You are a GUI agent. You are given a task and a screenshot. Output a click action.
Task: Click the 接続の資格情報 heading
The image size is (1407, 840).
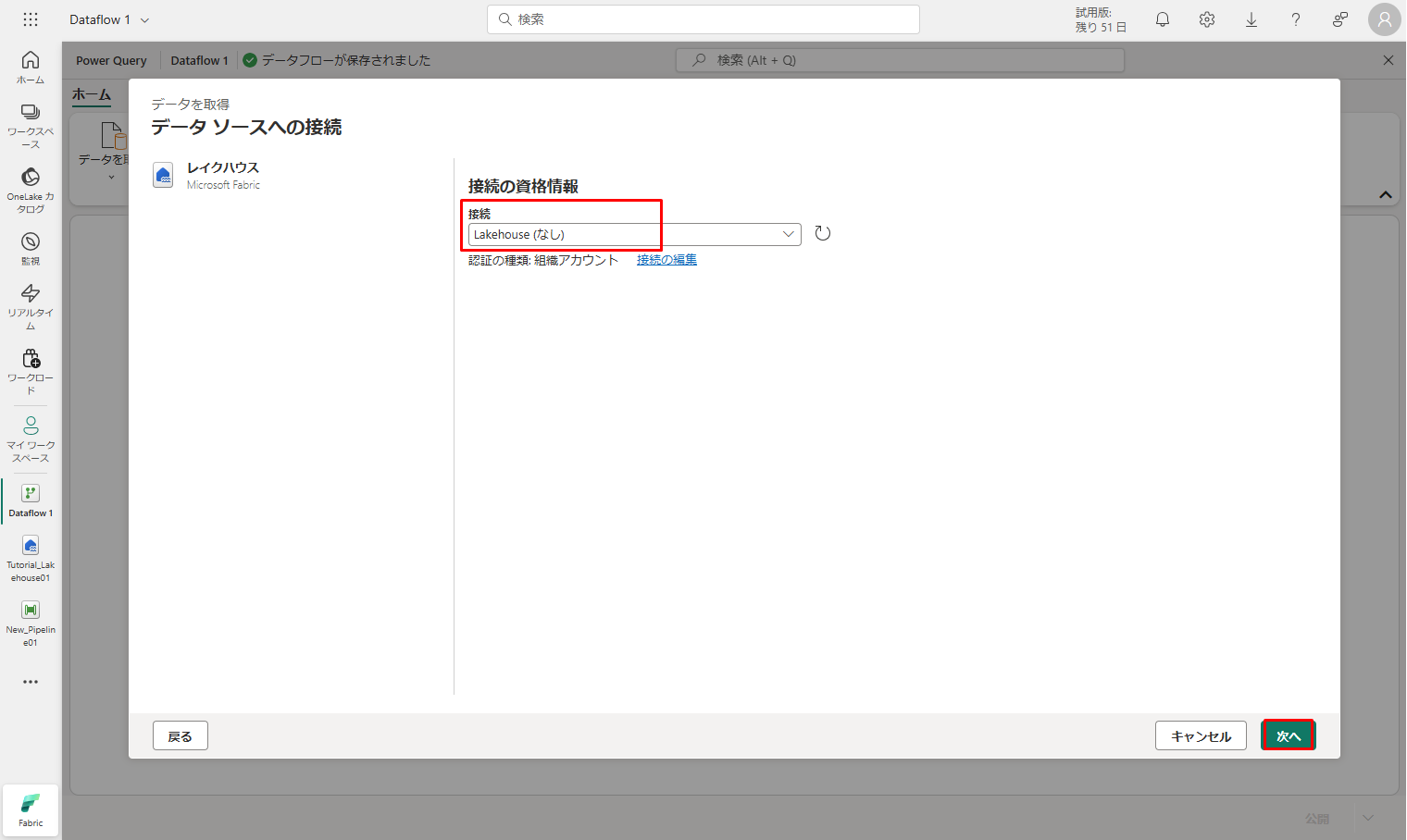click(524, 186)
